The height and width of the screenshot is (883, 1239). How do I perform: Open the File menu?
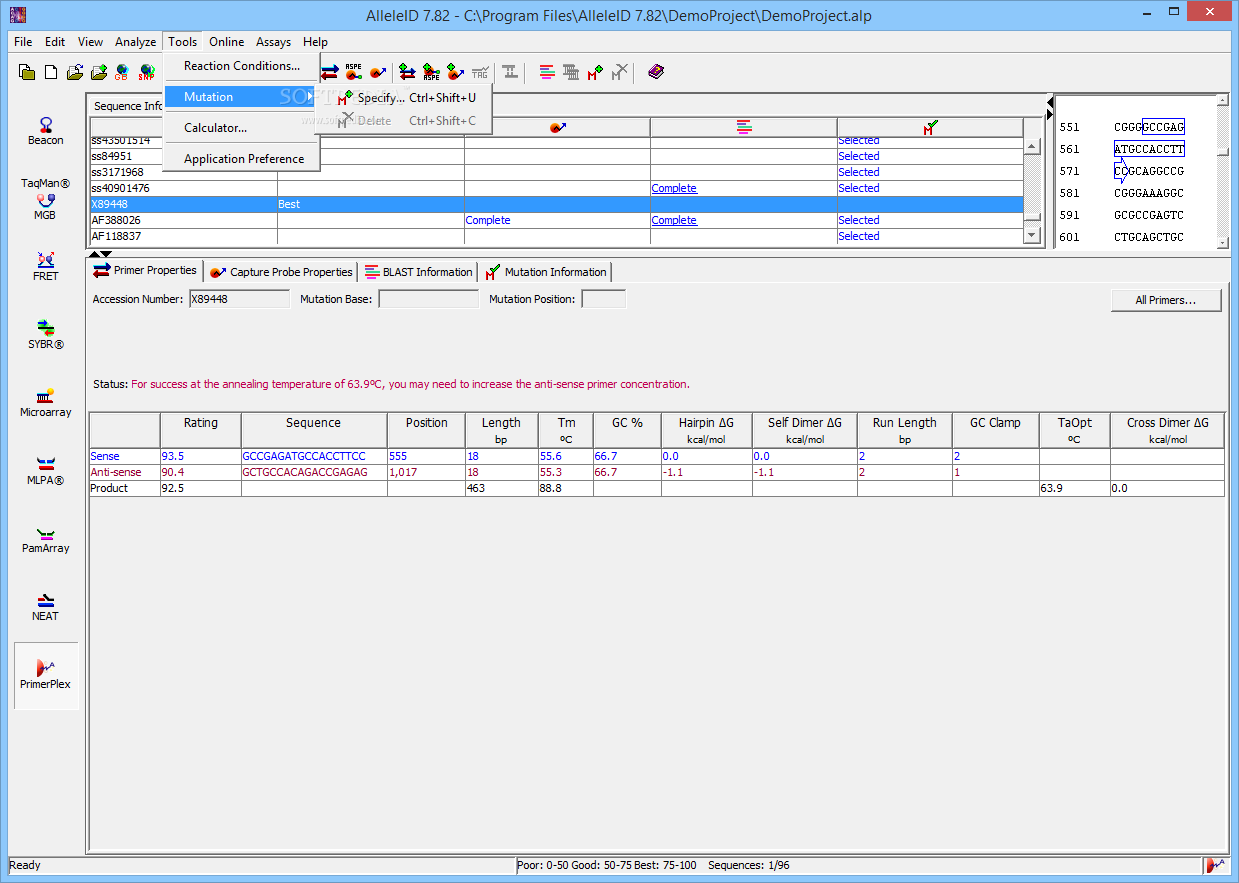coord(23,42)
